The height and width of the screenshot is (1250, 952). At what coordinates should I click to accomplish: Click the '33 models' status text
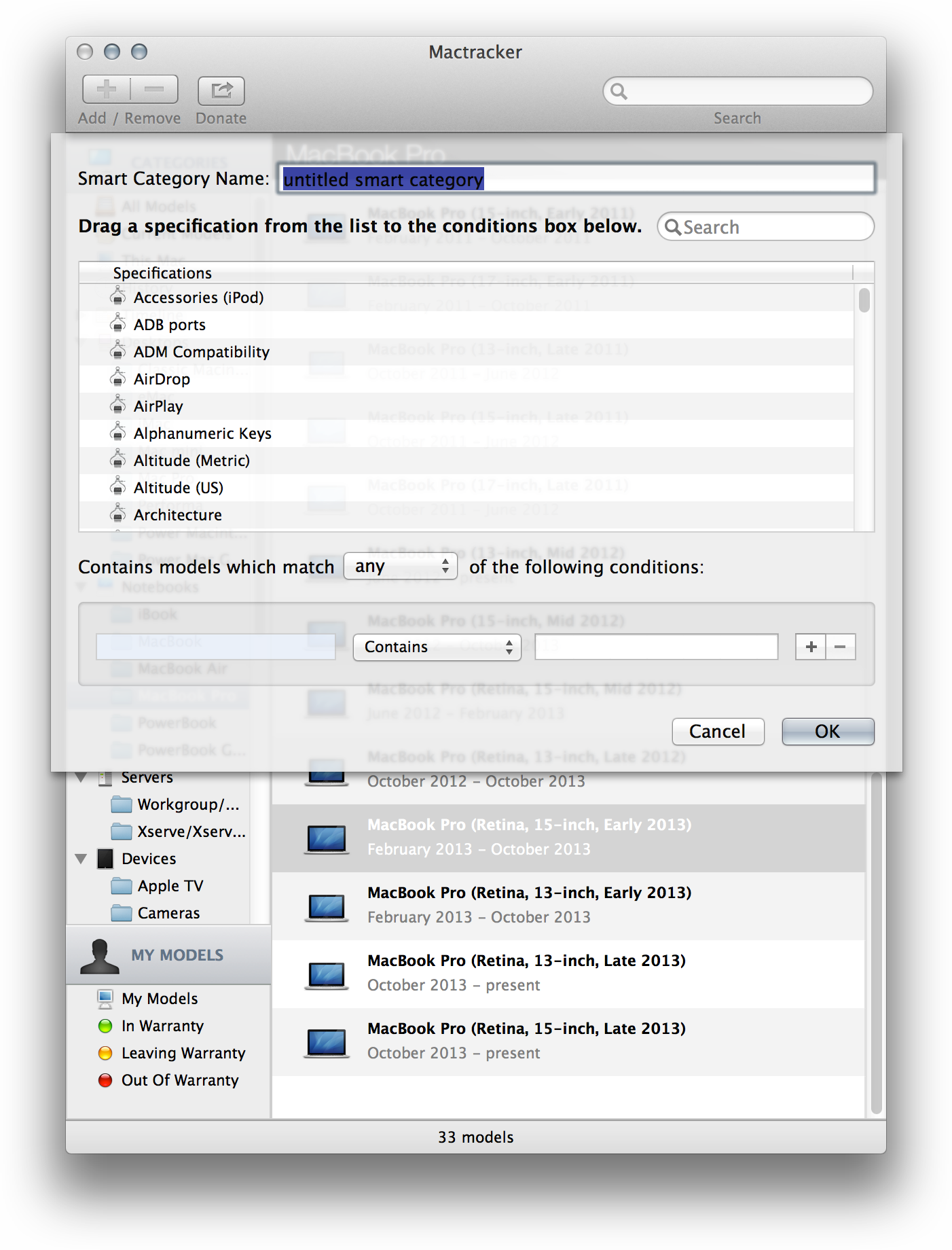475,1137
